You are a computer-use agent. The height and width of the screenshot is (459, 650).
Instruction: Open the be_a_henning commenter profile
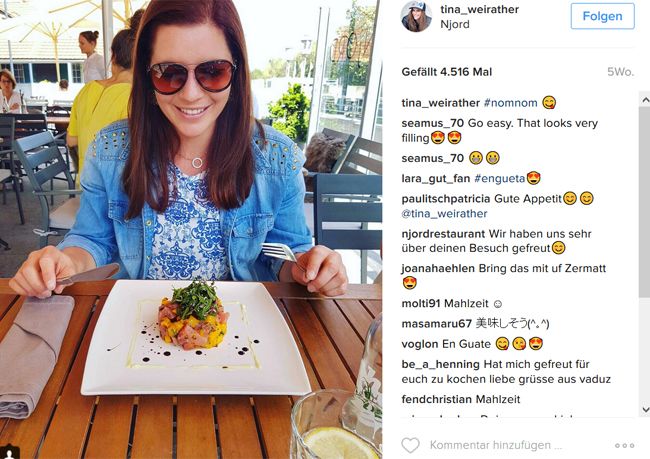pos(440,364)
